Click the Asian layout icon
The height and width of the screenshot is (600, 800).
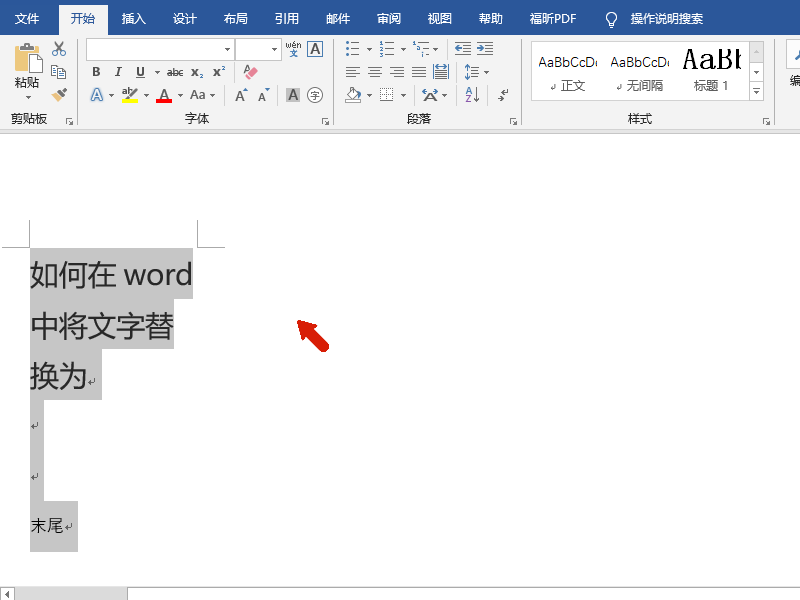click(x=430, y=95)
